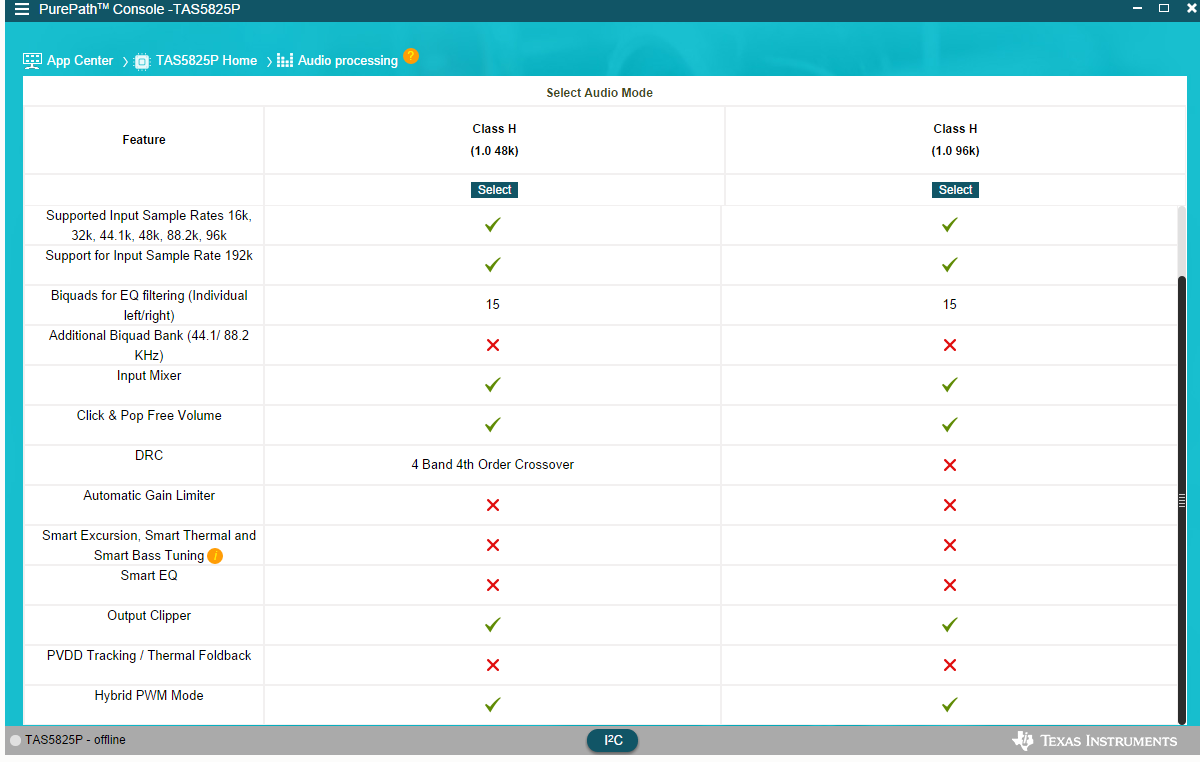1200x762 pixels.
Task: Click the "Hybrid PWM Mode" feature label
Action: coord(149,696)
